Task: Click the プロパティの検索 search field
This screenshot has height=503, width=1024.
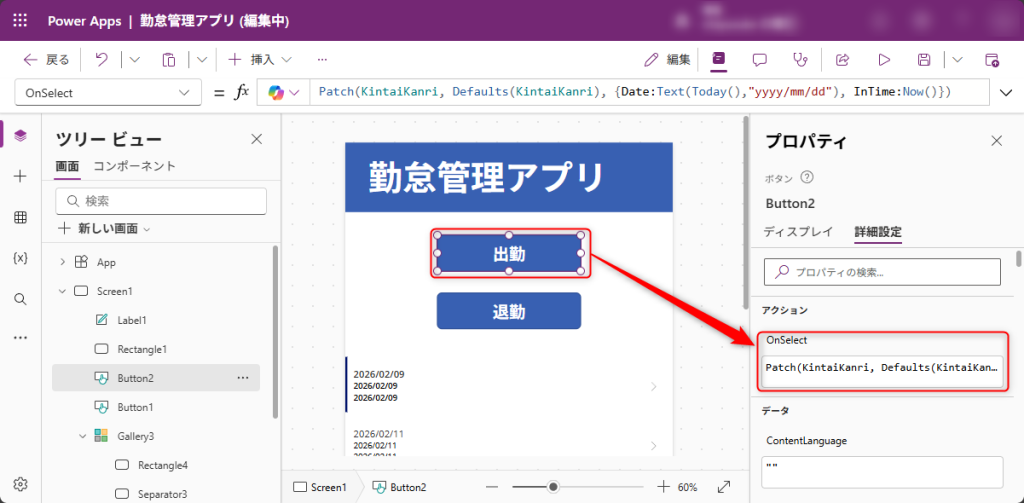Action: click(882, 272)
